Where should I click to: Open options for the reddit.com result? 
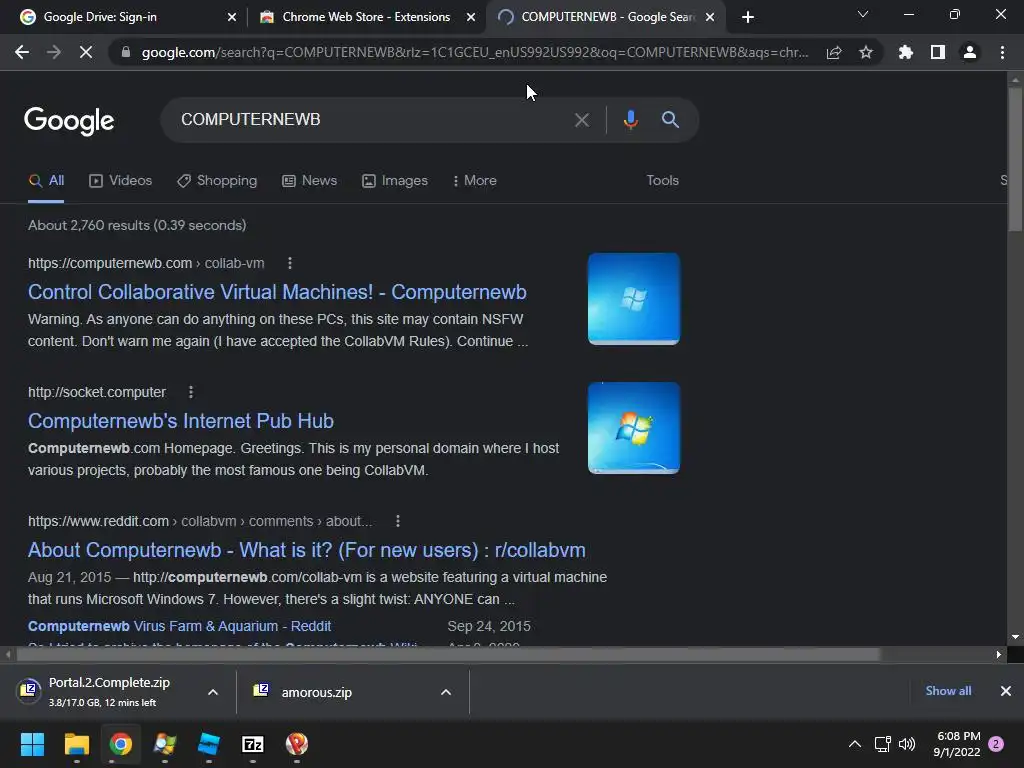coord(398,521)
